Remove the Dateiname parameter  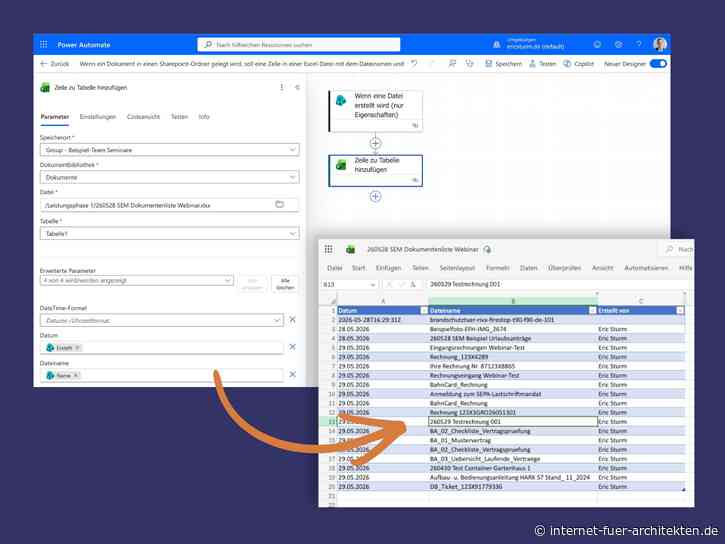[292, 374]
